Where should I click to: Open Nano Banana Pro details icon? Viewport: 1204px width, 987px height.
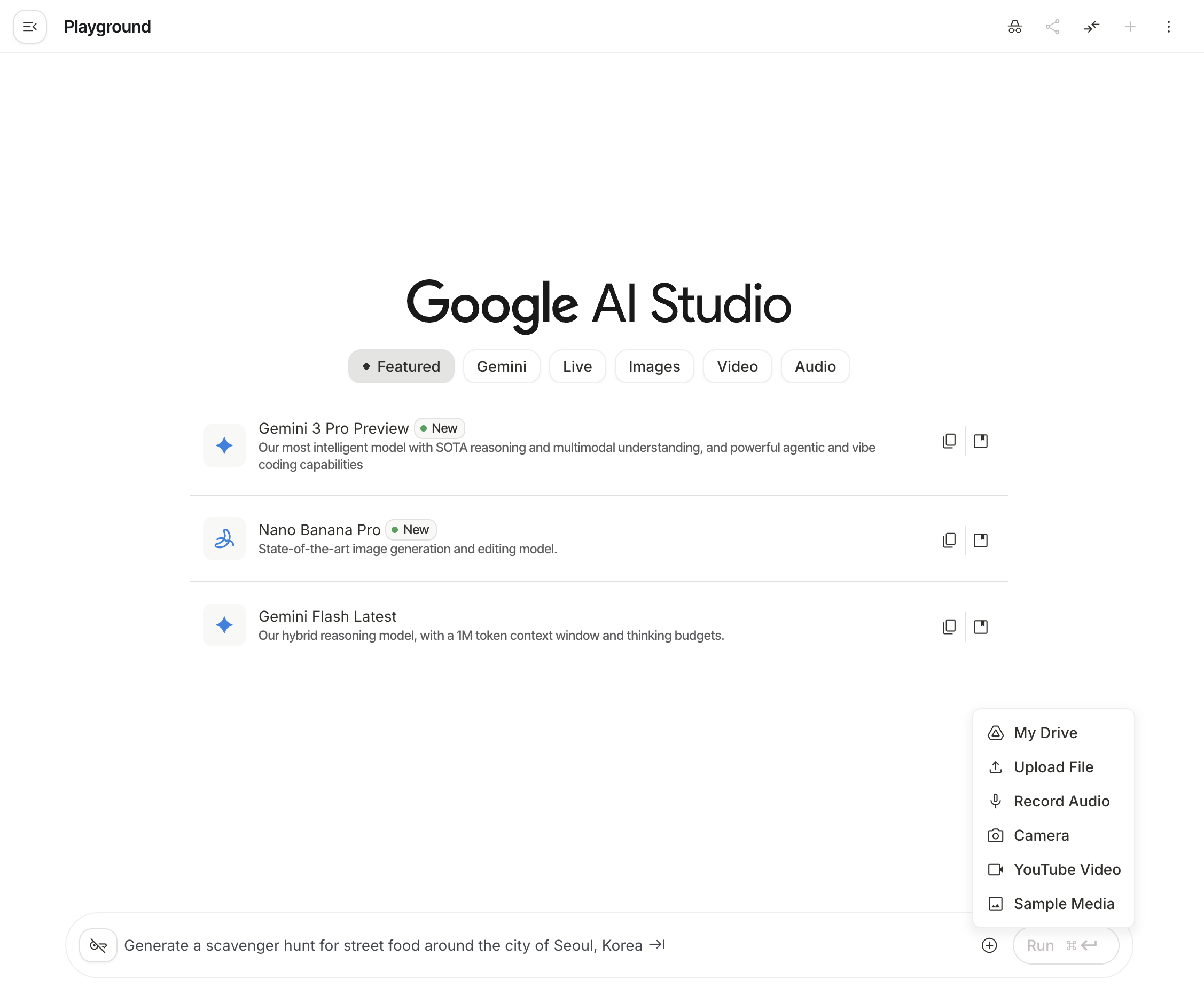tap(981, 540)
